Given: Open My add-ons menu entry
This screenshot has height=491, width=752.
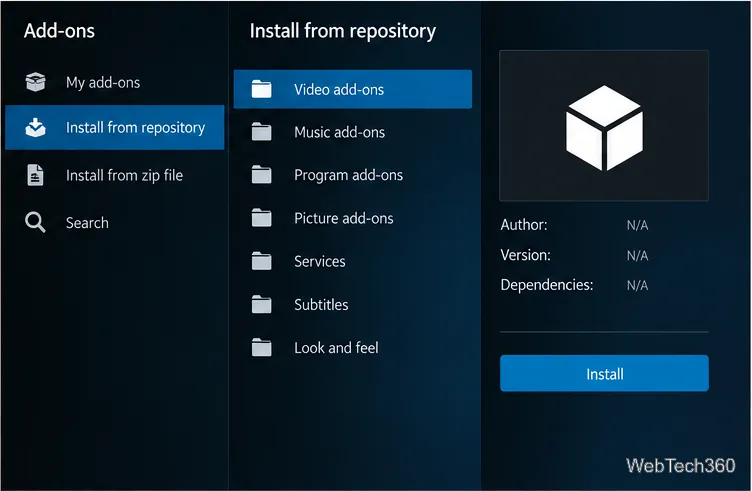Looking at the screenshot, I should tap(115, 82).
